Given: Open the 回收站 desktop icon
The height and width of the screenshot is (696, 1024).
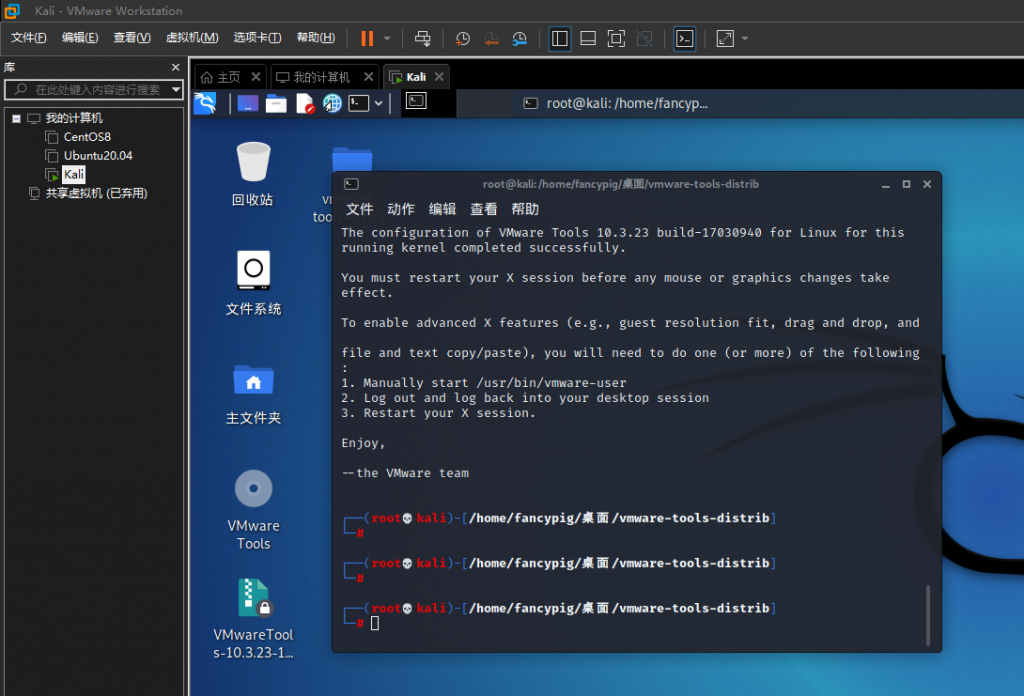Looking at the screenshot, I should tap(253, 174).
